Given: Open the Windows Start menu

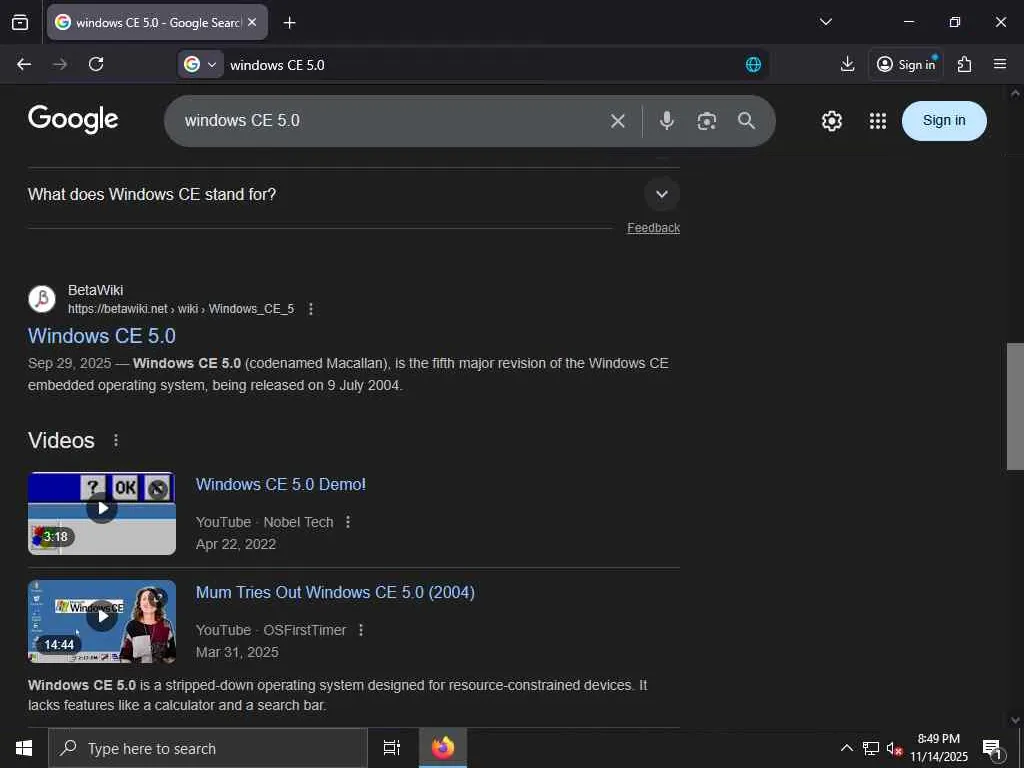Looking at the screenshot, I should click(24, 748).
